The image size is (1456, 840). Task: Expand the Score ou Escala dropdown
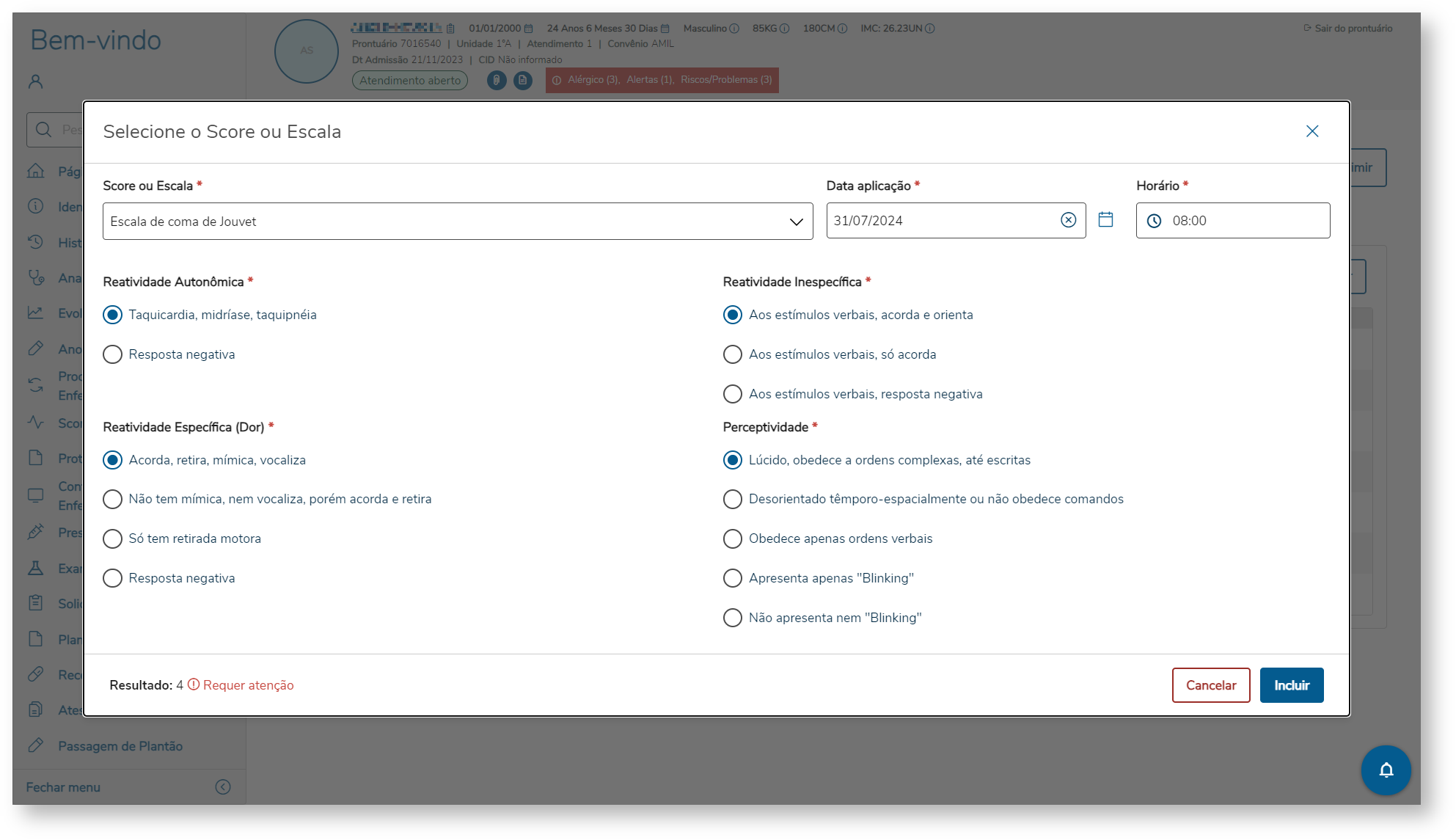pyautogui.click(x=796, y=222)
